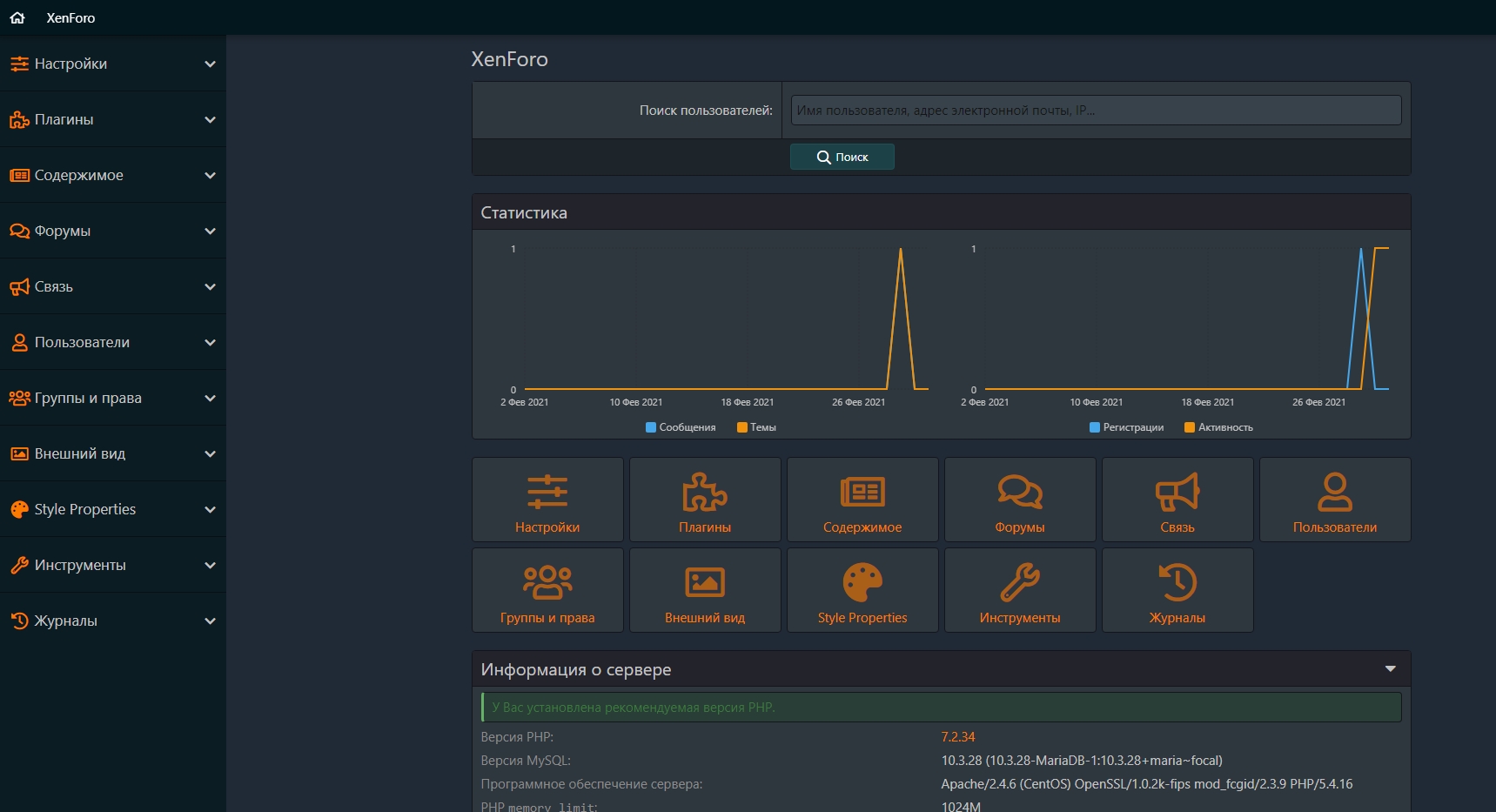Click the group icon beside sidebar Группы и права

[x=19, y=398]
